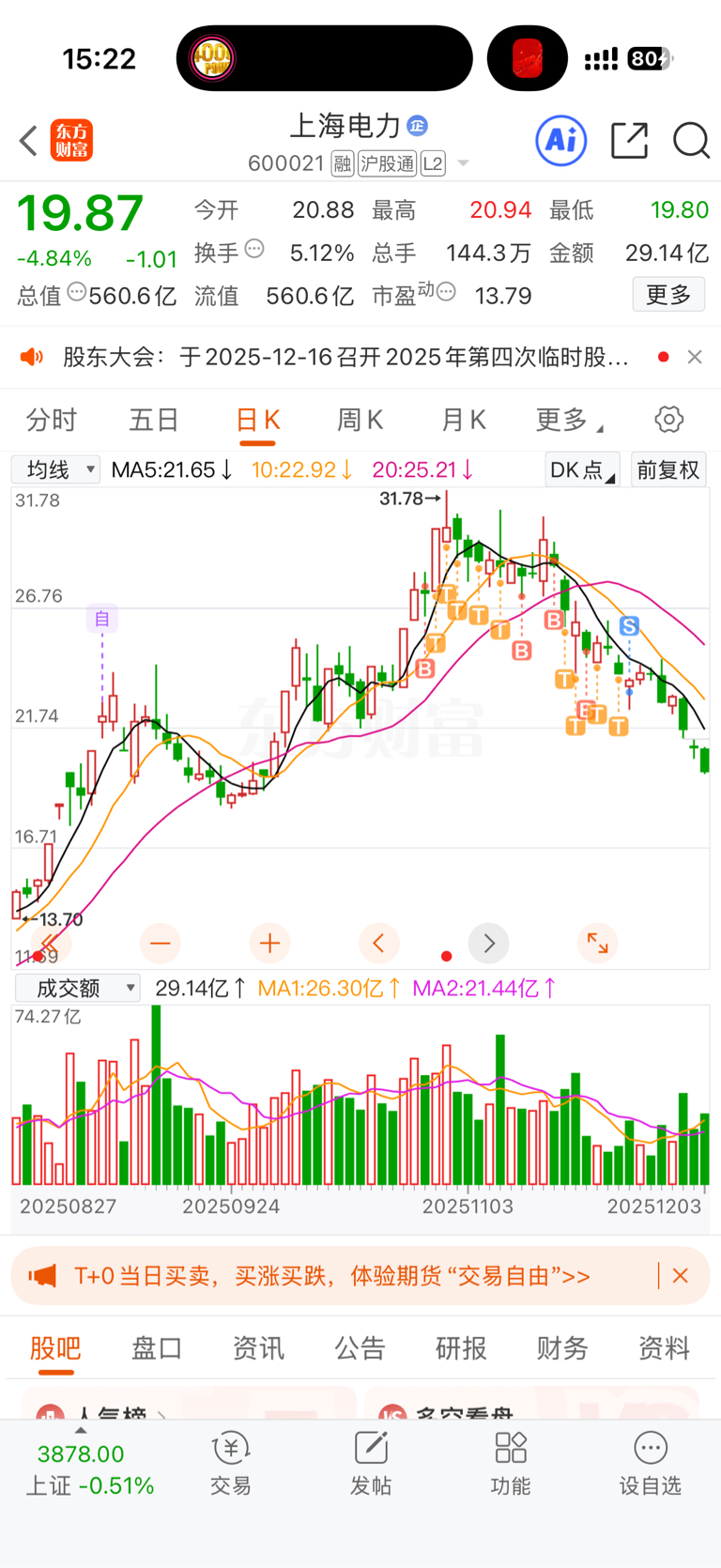
Task: Tap the 更多 quote details button
Action: (668, 295)
